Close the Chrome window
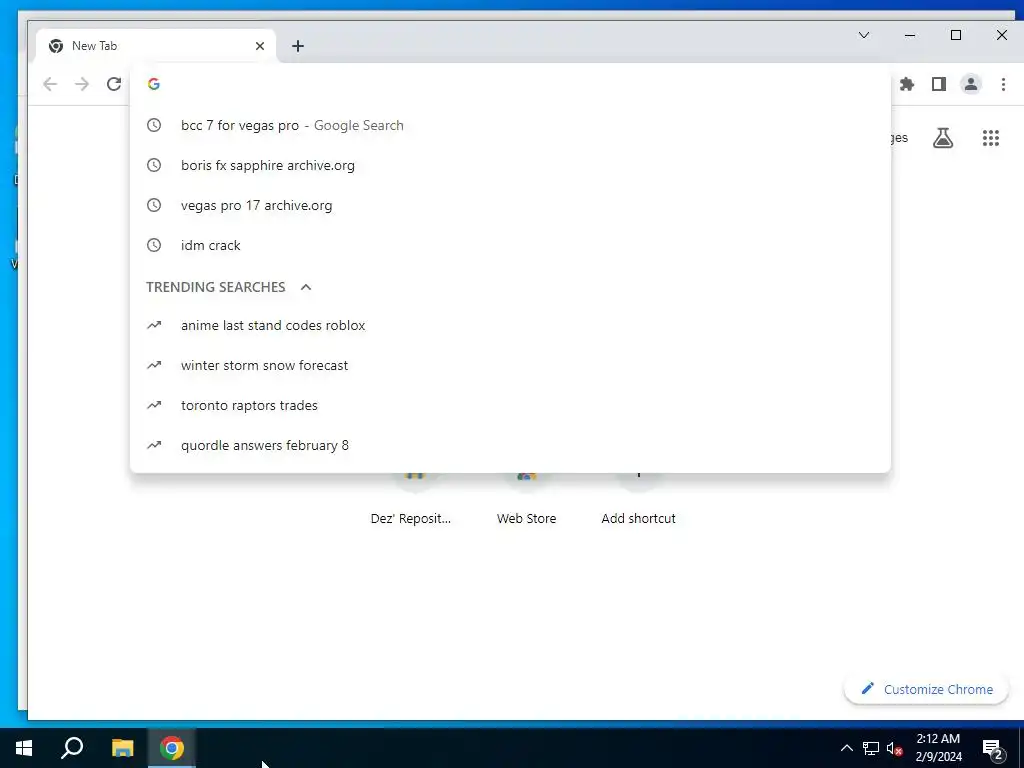 (1002, 35)
